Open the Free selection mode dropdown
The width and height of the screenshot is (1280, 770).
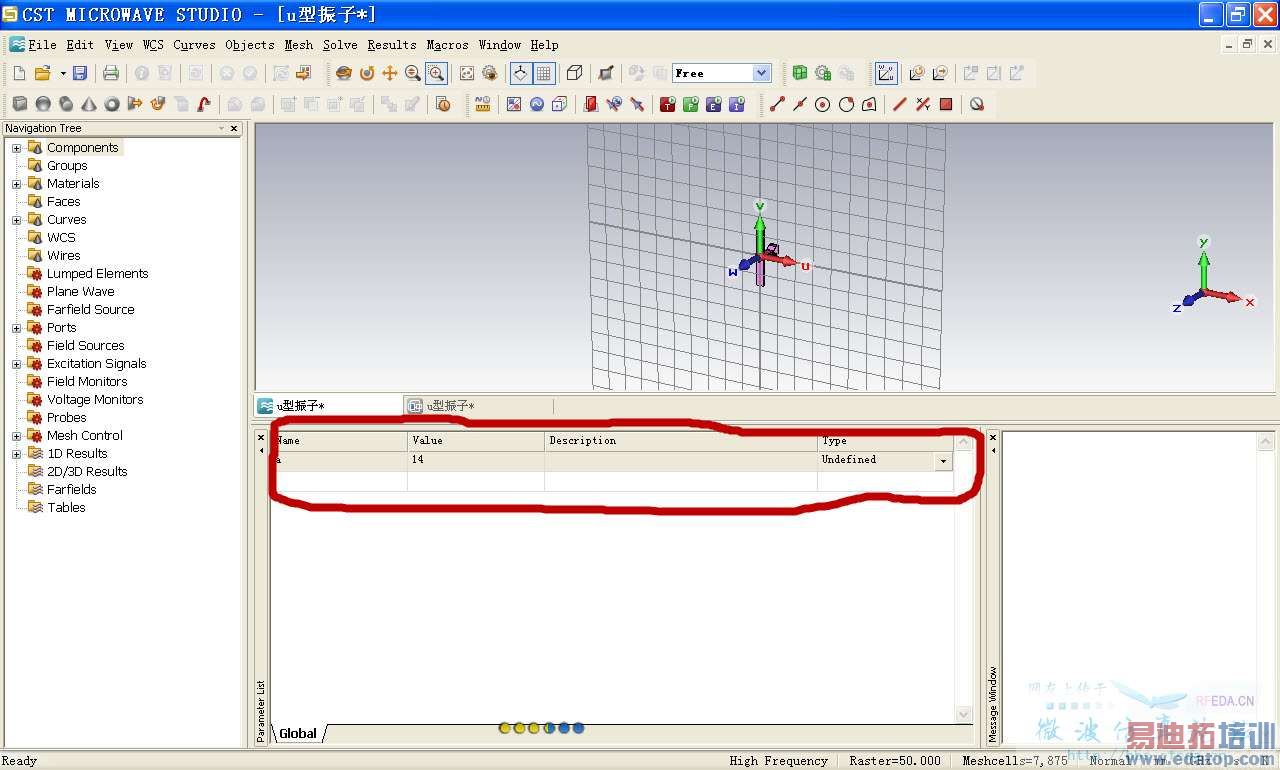[762, 73]
